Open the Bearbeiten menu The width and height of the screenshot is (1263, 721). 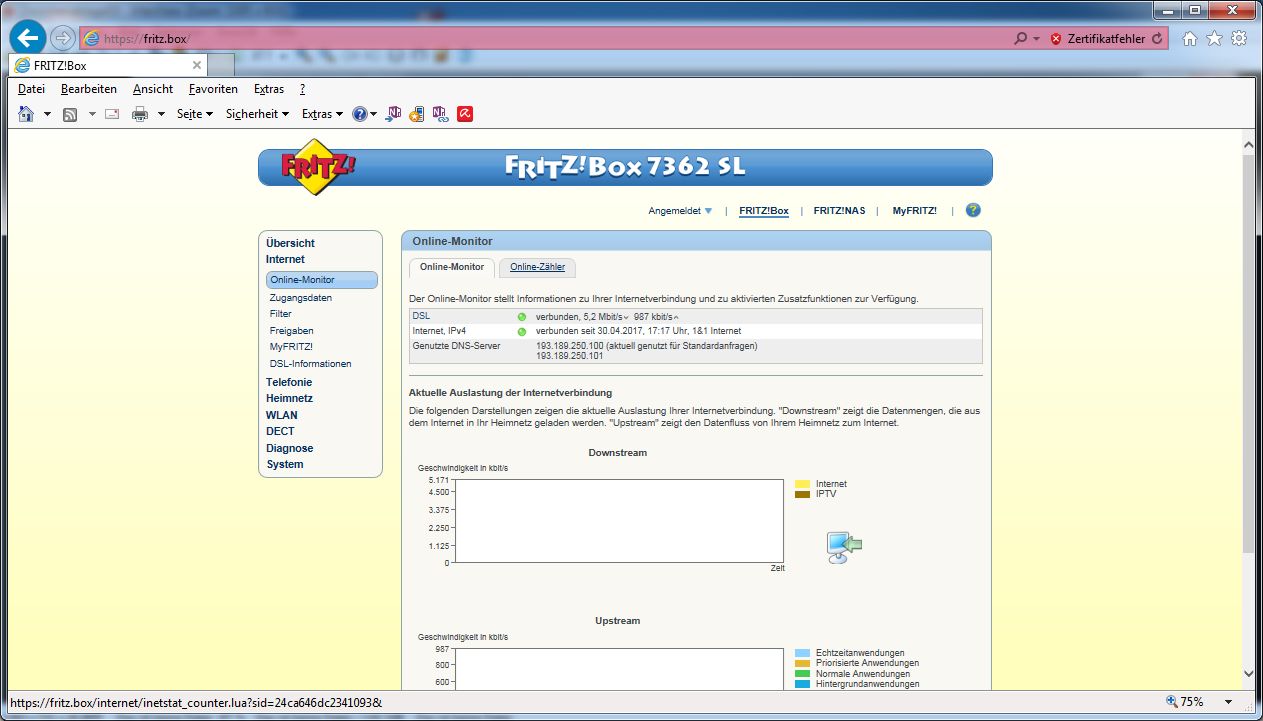88,89
